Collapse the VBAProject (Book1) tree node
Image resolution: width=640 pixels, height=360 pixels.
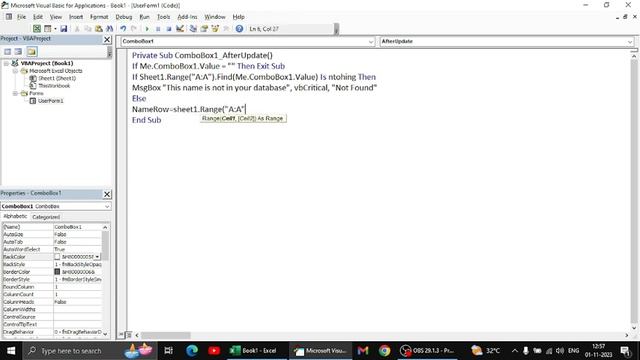coord(6,63)
